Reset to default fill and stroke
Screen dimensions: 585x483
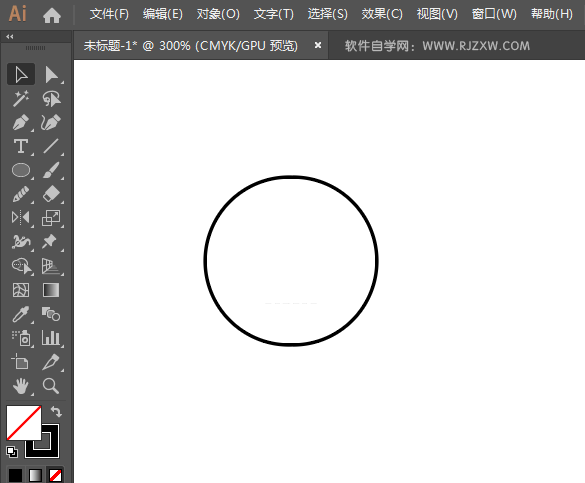[12, 452]
